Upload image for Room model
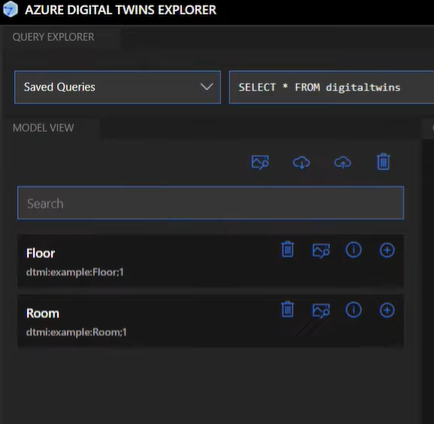 coord(321,310)
